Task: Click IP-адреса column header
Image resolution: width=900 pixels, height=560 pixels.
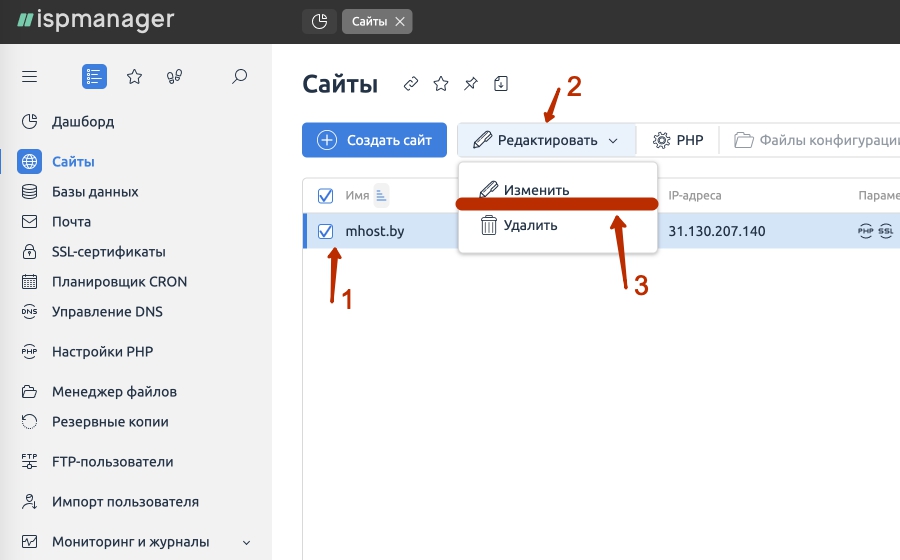Action: tap(695, 196)
